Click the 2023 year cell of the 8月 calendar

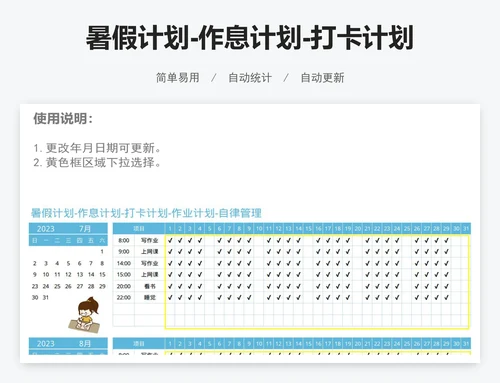pos(46,344)
